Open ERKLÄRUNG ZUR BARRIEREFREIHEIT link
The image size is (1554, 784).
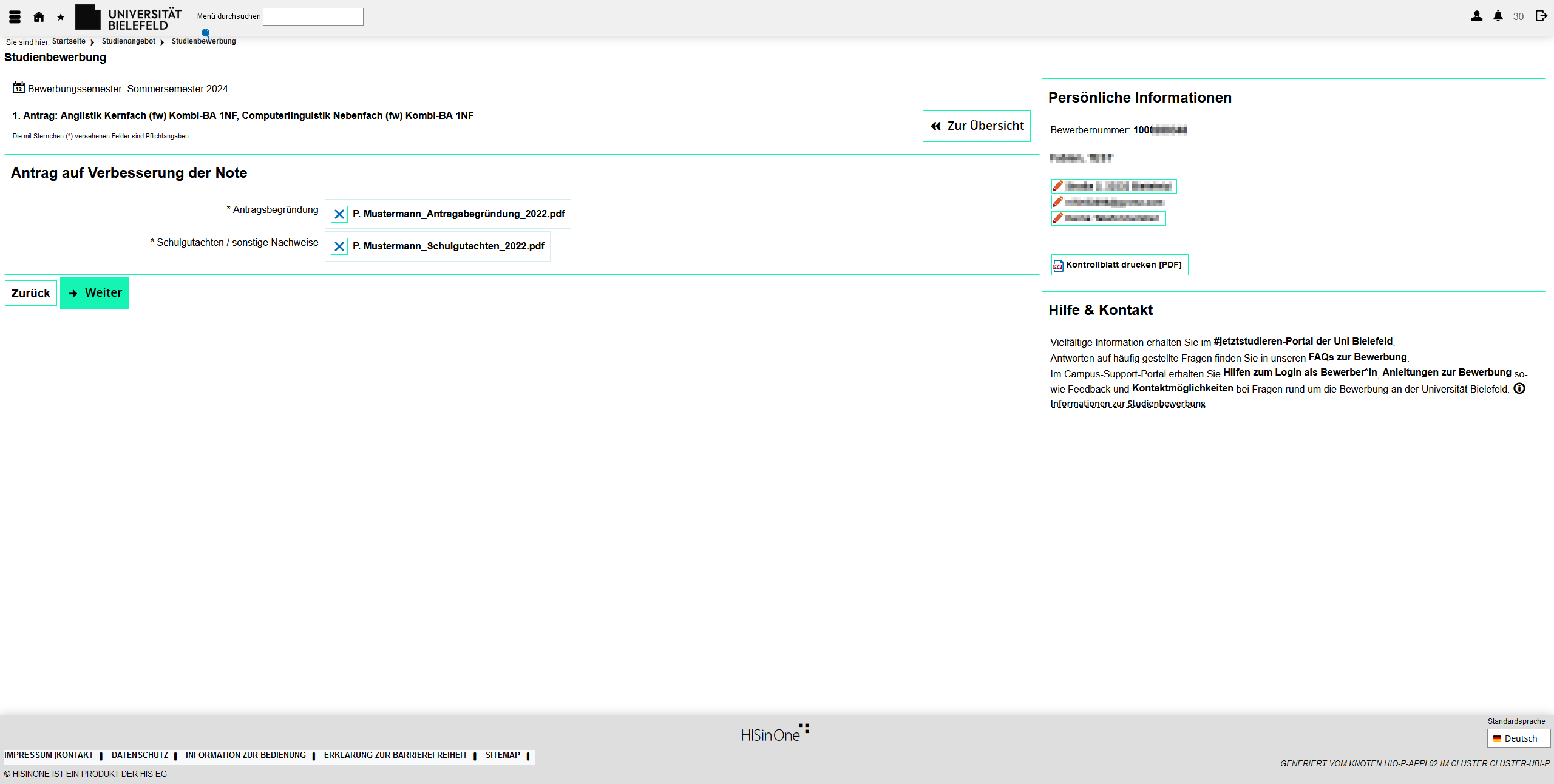pyautogui.click(x=396, y=755)
